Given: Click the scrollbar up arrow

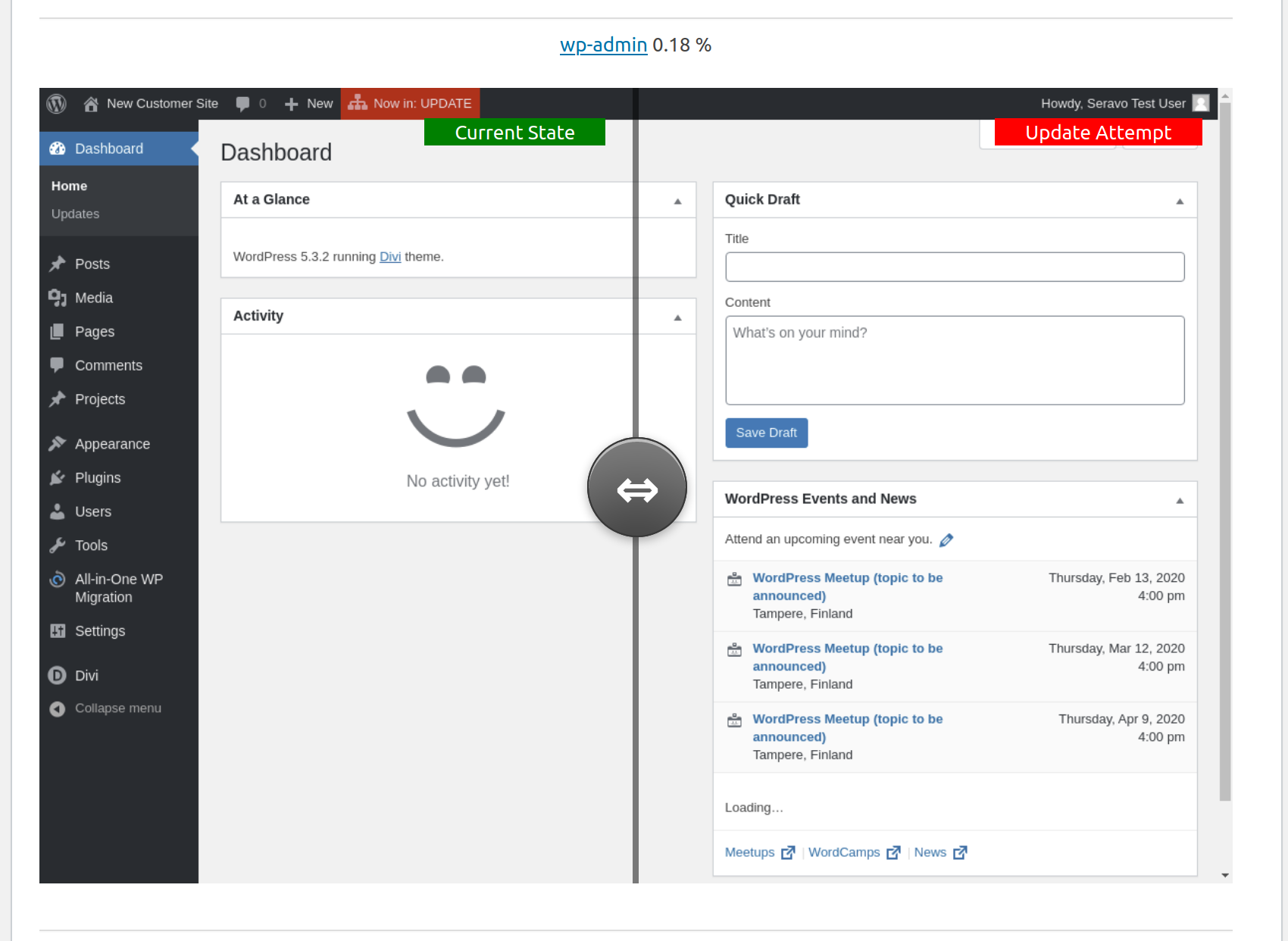Looking at the screenshot, I should click(1225, 95).
